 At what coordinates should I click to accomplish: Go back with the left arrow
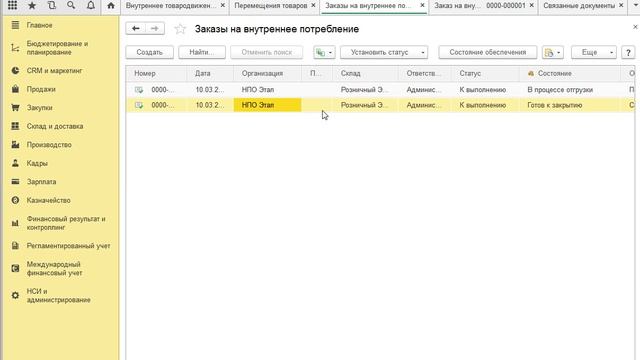coord(136,29)
